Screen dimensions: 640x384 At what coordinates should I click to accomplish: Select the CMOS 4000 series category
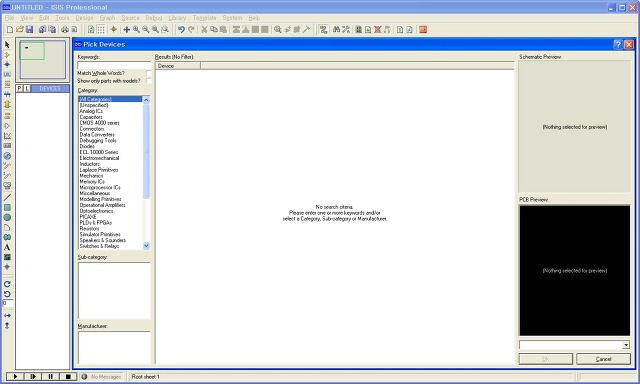point(100,123)
